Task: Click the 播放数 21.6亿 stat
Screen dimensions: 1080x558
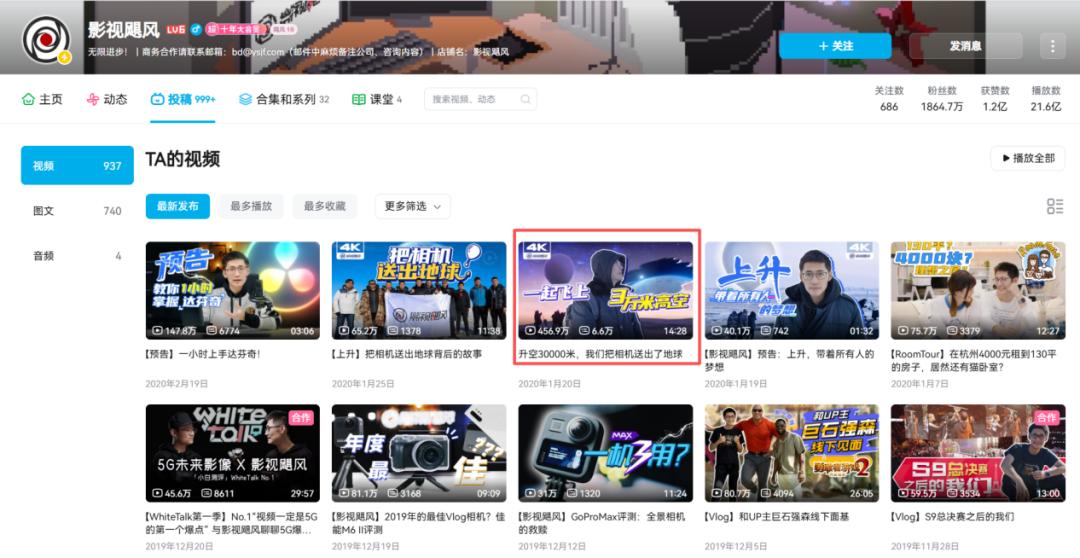Action: coord(1046,99)
